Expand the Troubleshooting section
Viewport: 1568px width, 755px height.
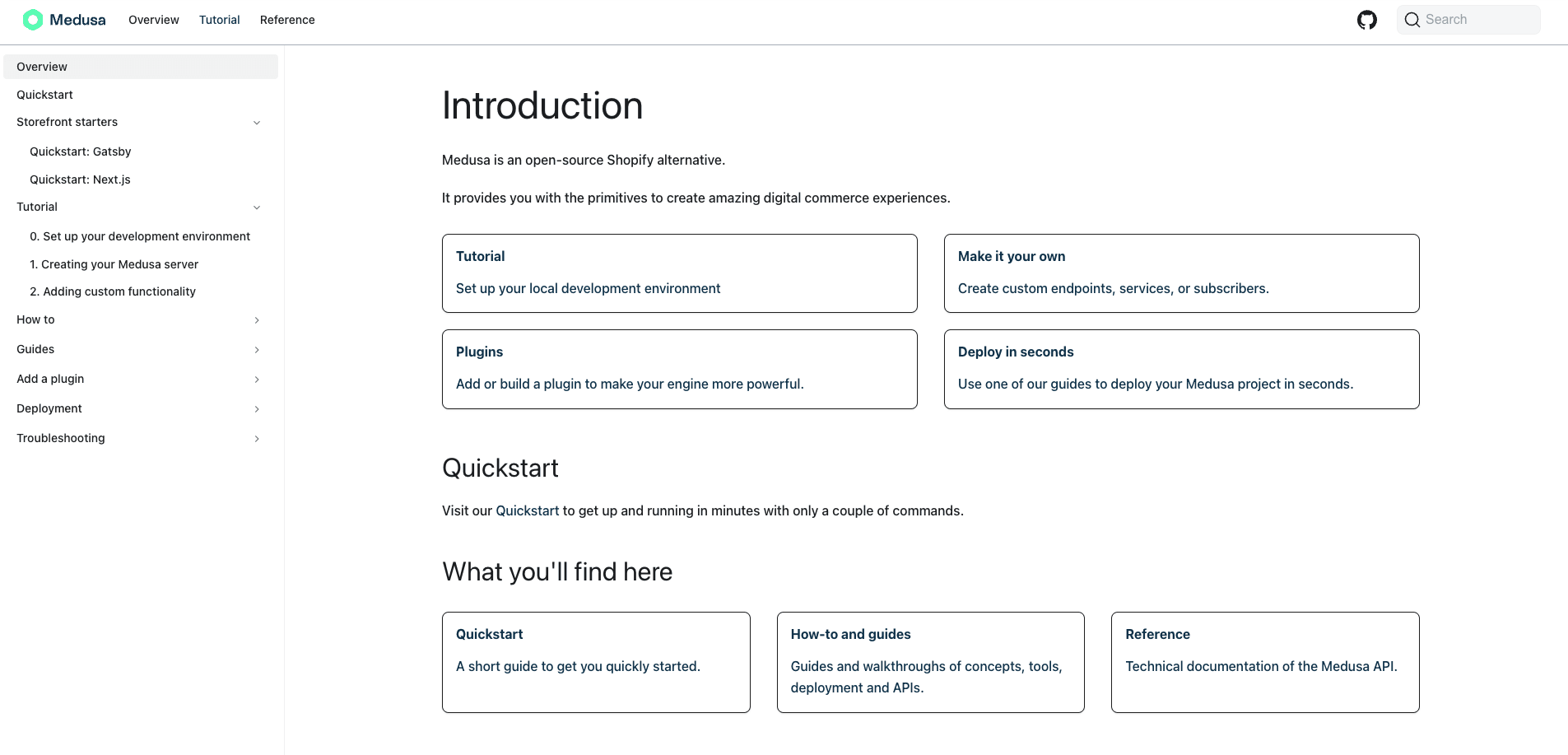pyautogui.click(x=257, y=439)
